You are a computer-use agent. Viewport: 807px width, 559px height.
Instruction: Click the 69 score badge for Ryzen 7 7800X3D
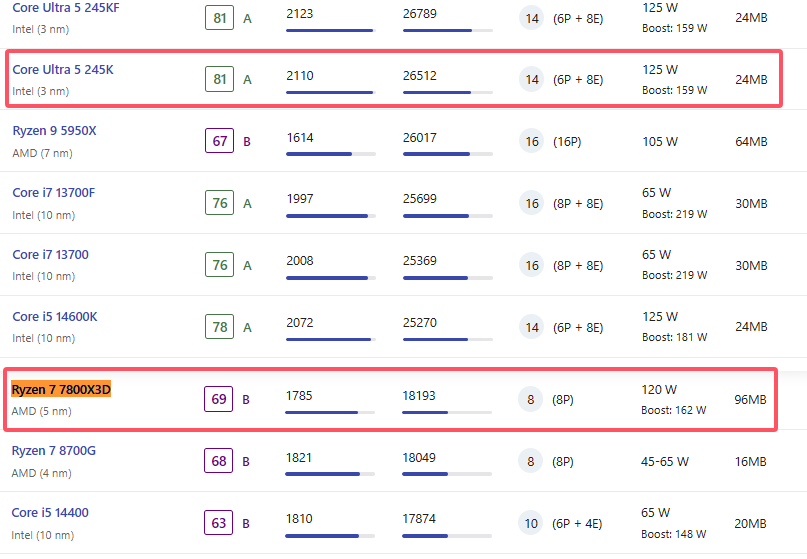point(219,399)
